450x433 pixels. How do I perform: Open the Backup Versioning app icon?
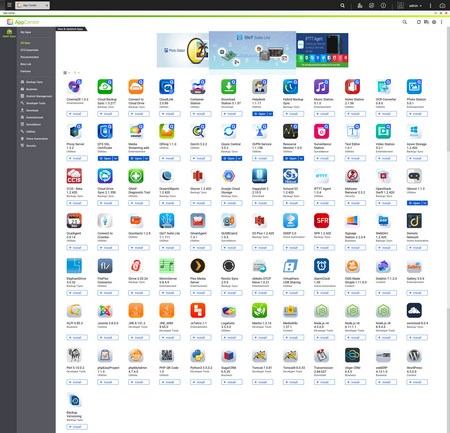click(x=74, y=400)
